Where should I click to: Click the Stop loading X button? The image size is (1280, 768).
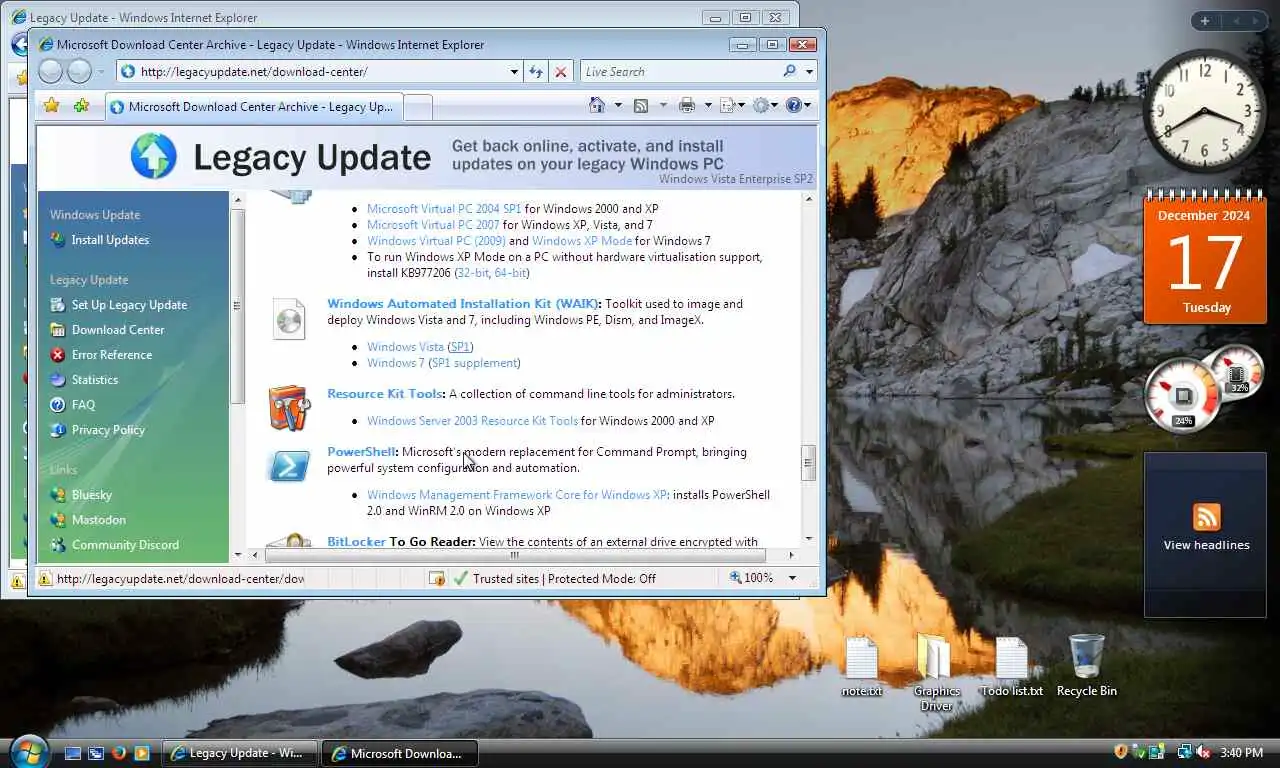tap(561, 72)
